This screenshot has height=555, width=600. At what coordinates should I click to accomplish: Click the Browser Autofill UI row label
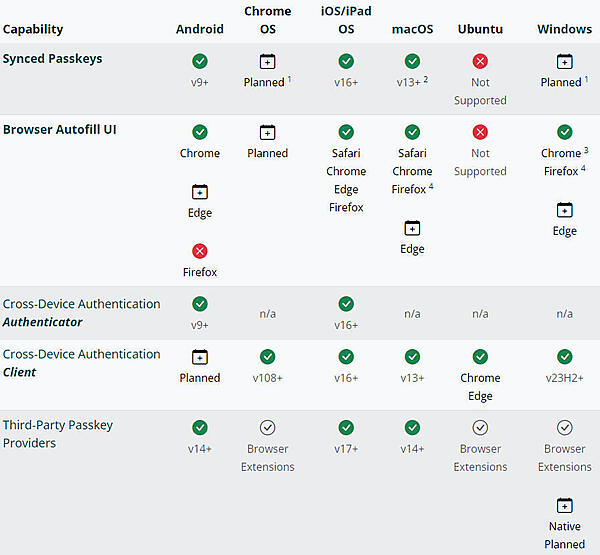(60, 129)
